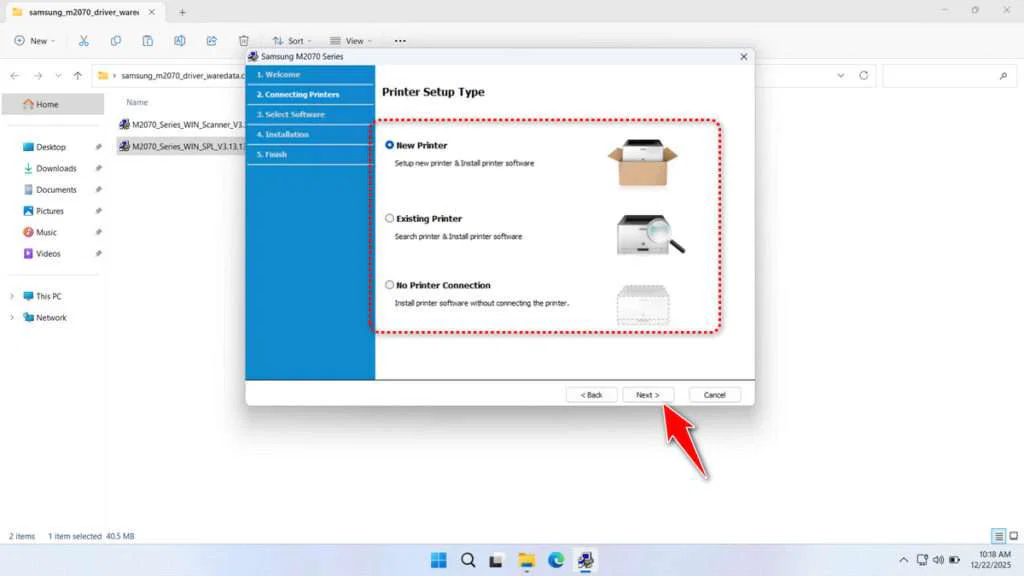Choose the Existing Printer option
Screen dimensions: 1024x576
click(x=390, y=218)
